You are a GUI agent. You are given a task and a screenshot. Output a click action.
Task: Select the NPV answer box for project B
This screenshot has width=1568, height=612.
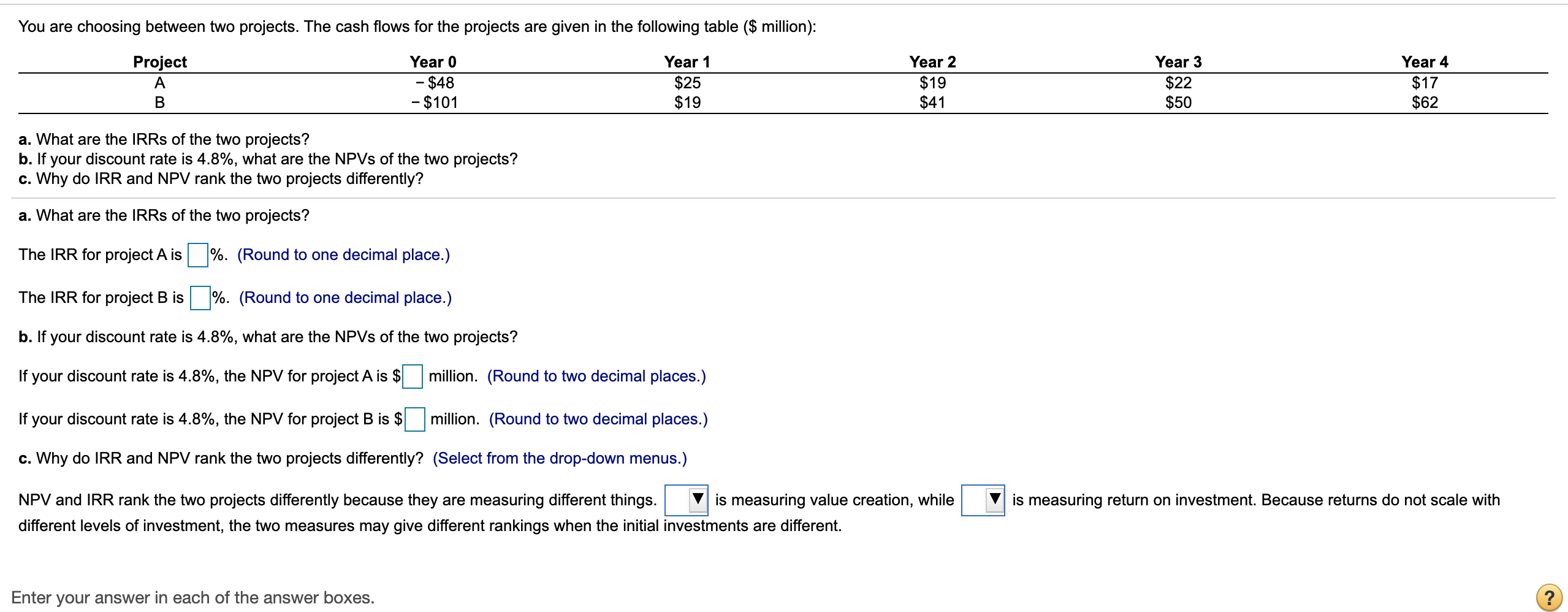pyautogui.click(x=414, y=419)
